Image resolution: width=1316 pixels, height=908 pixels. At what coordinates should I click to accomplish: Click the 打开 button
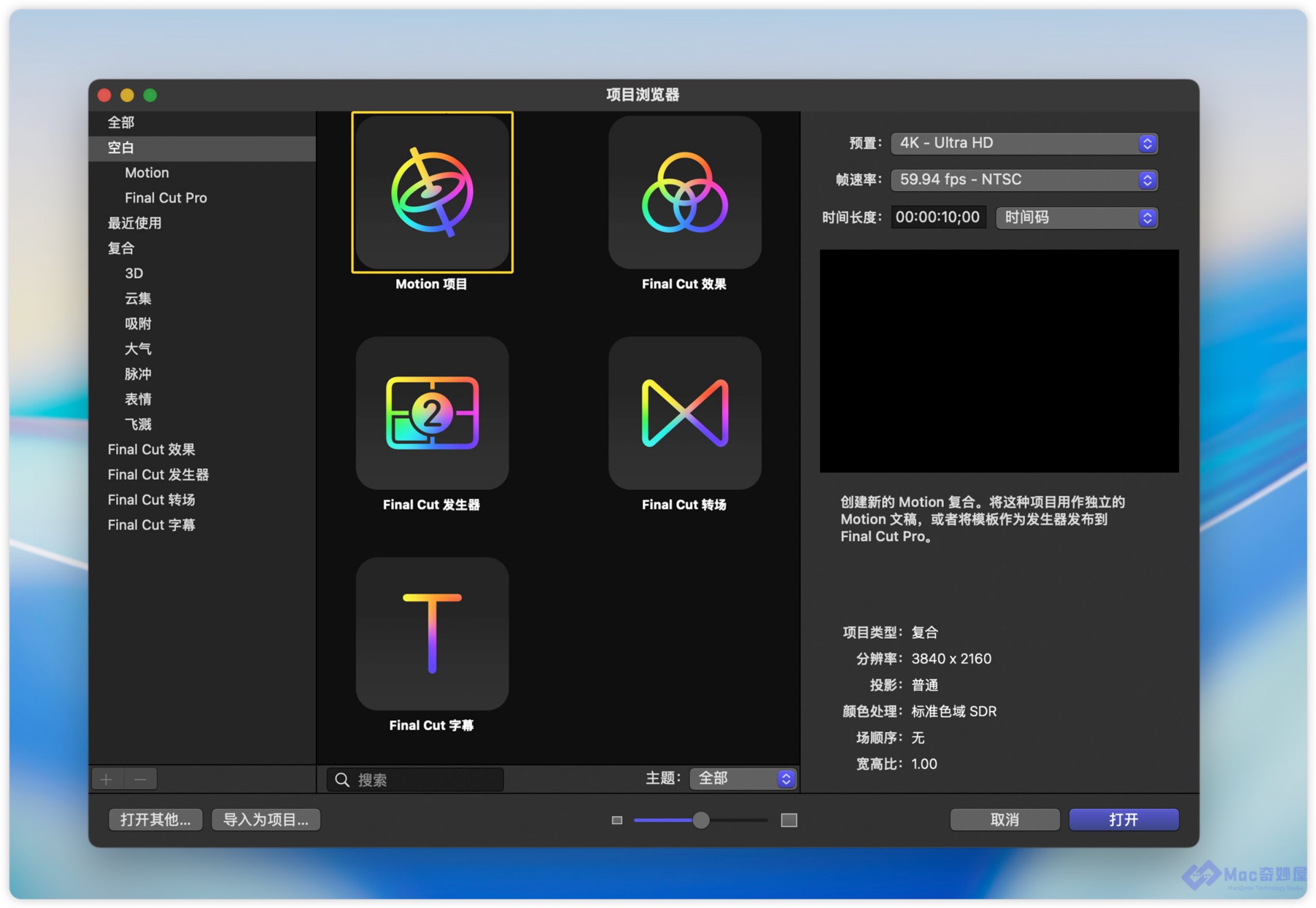pos(1123,821)
